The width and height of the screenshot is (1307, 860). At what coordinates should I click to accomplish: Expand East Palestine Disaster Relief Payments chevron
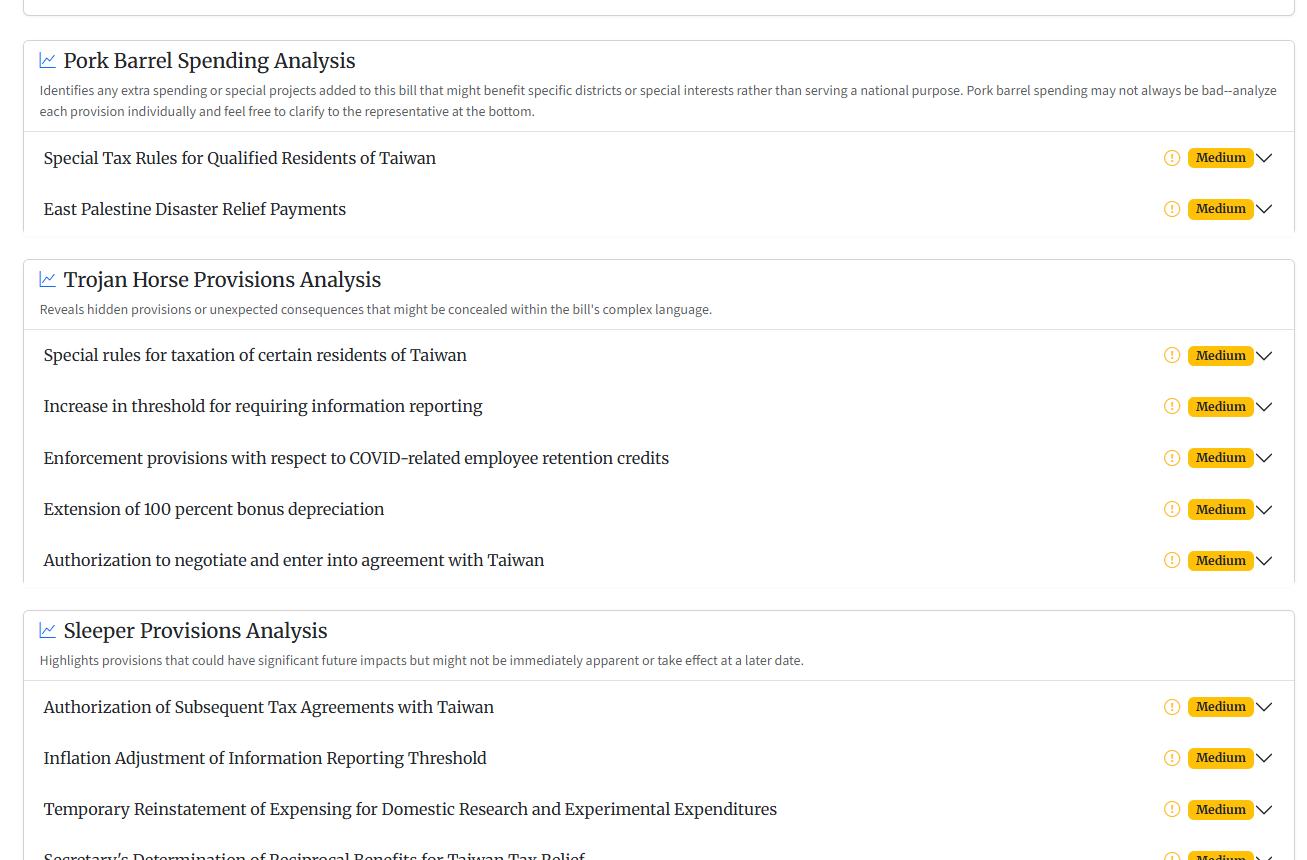(x=1264, y=209)
